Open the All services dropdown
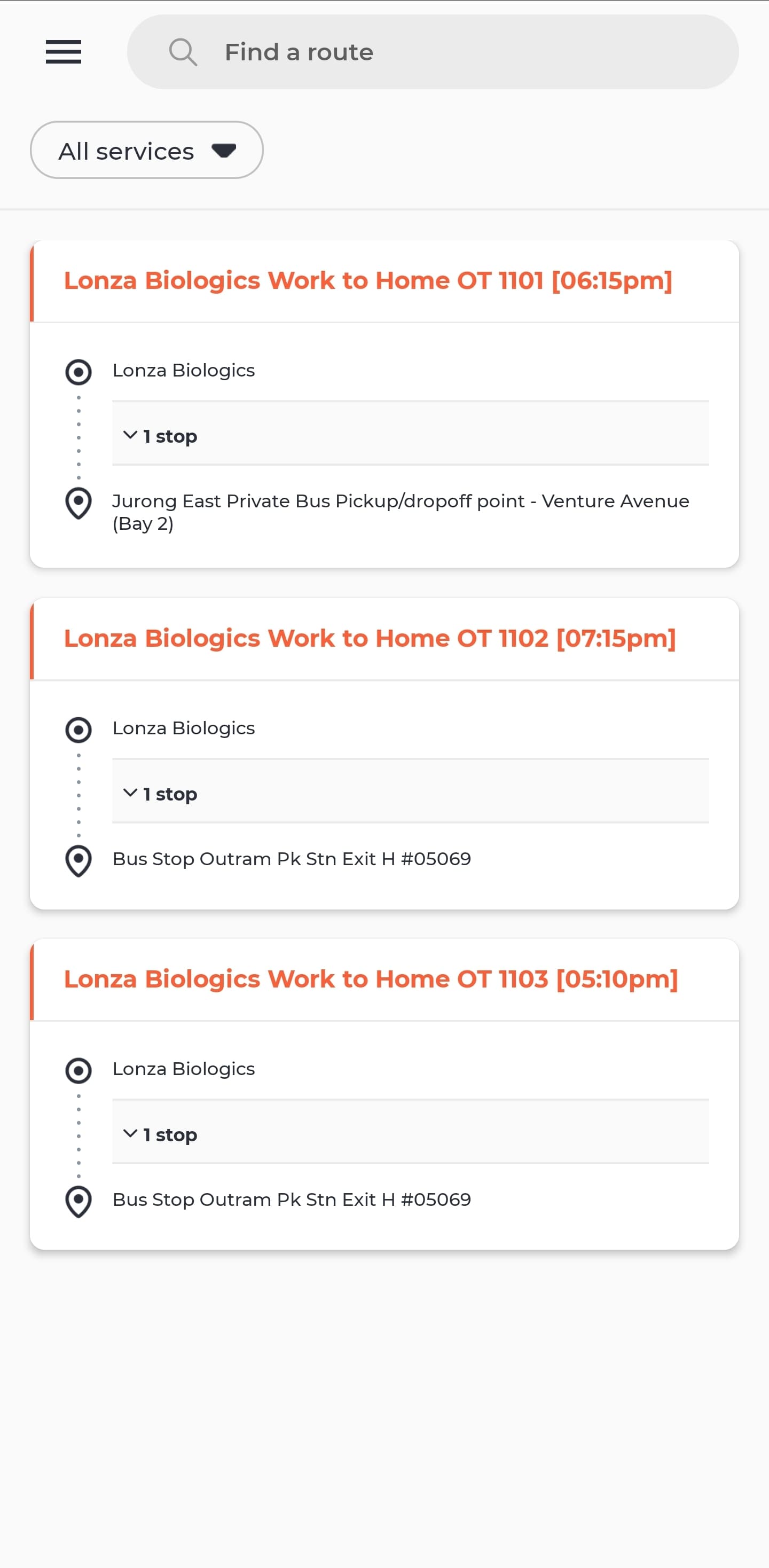This screenshot has height=1568, width=769. tap(147, 151)
